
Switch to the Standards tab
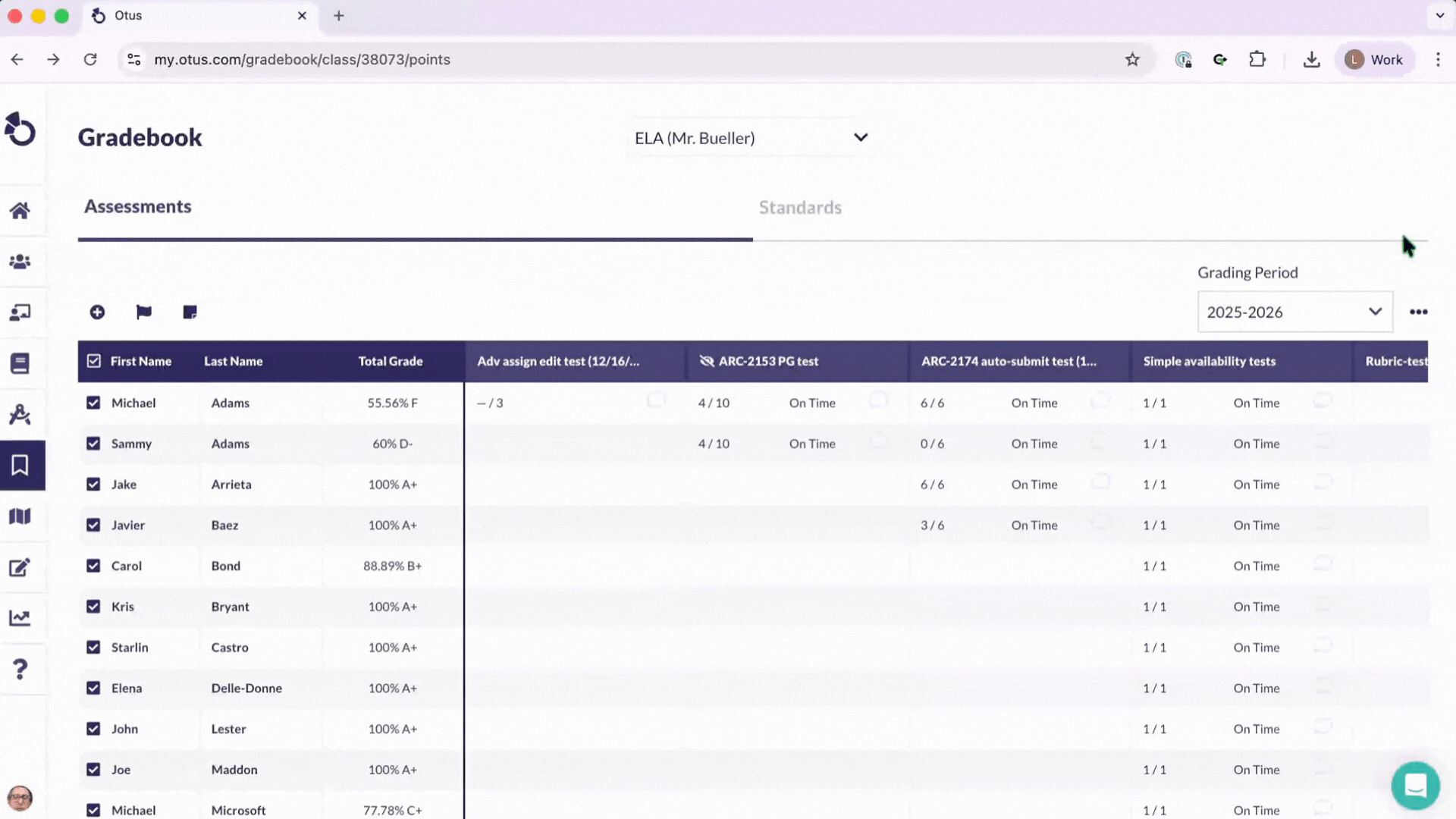800,208
